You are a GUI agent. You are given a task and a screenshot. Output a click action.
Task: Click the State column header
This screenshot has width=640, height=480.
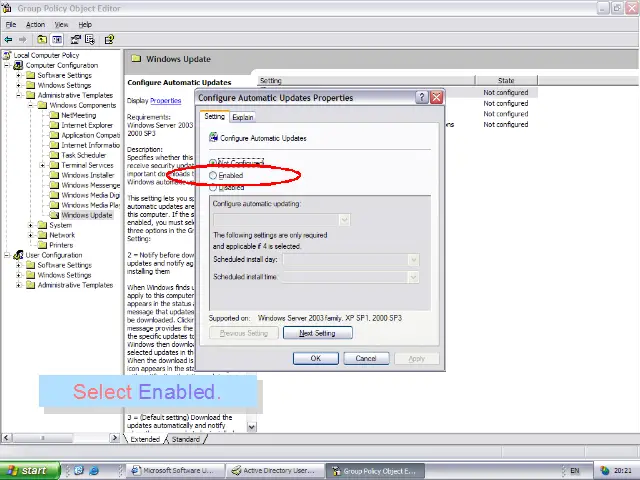tap(506, 80)
